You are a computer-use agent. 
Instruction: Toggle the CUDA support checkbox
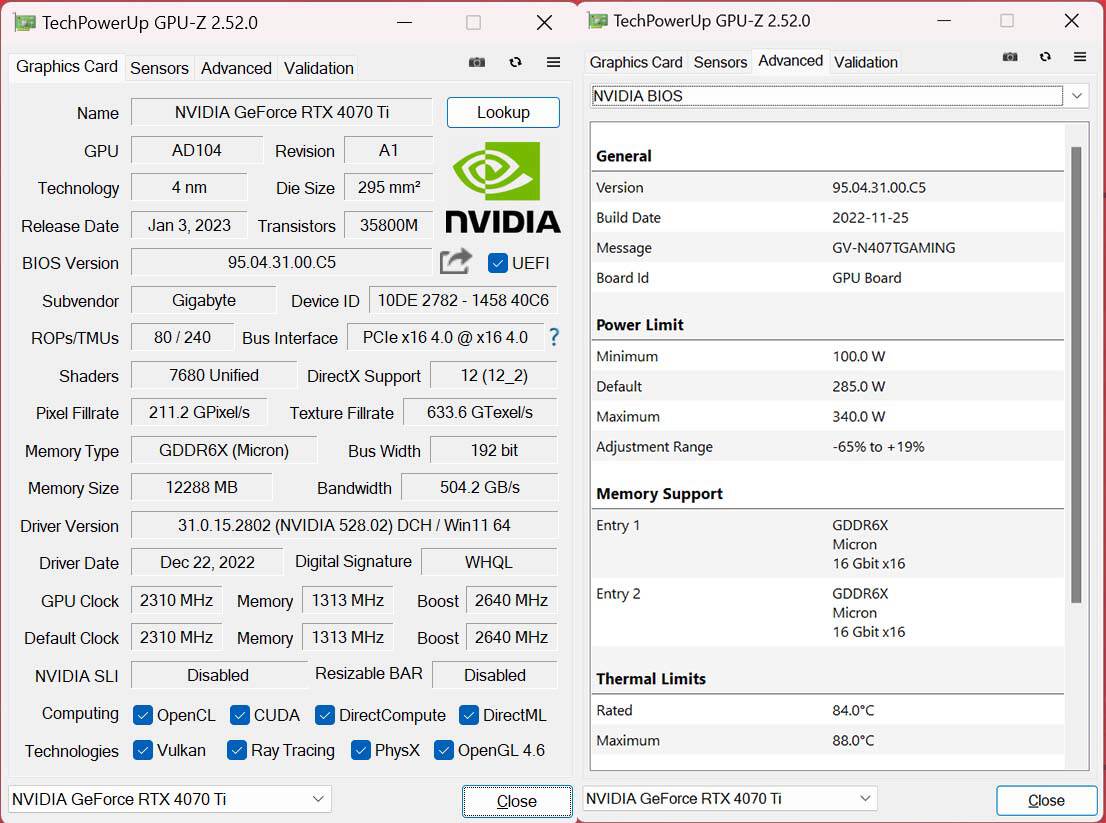tap(239, 715)
